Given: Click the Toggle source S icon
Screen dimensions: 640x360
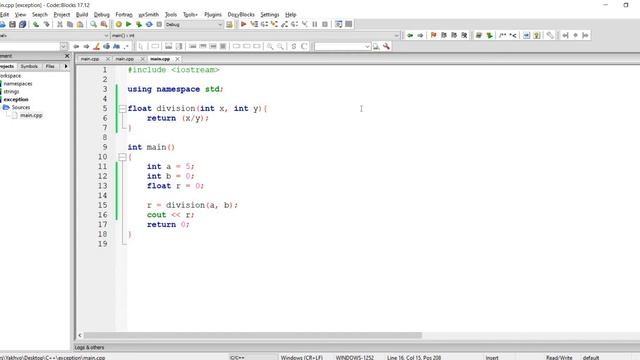Looking at the screenshot, I should [x=293, y=47].
